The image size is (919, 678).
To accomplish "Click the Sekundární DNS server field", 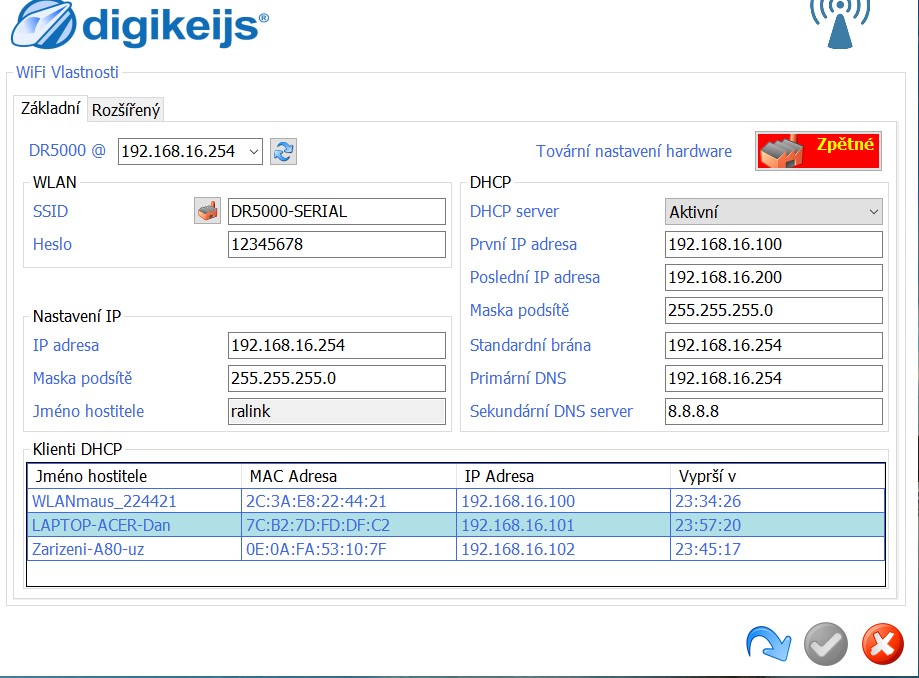I will (773, 411).
